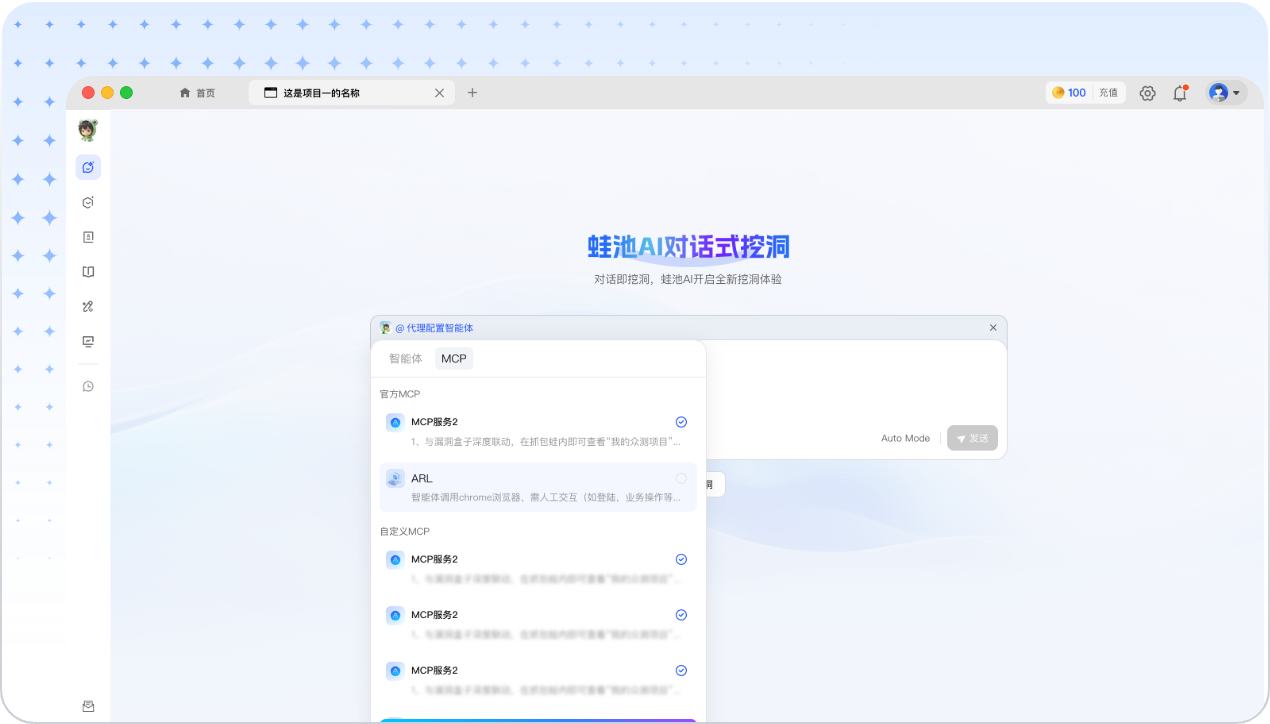This screenshot has width=1270, height=724.
Task: Click the 充值 recharge button
Action: [x=1108, y=92]
